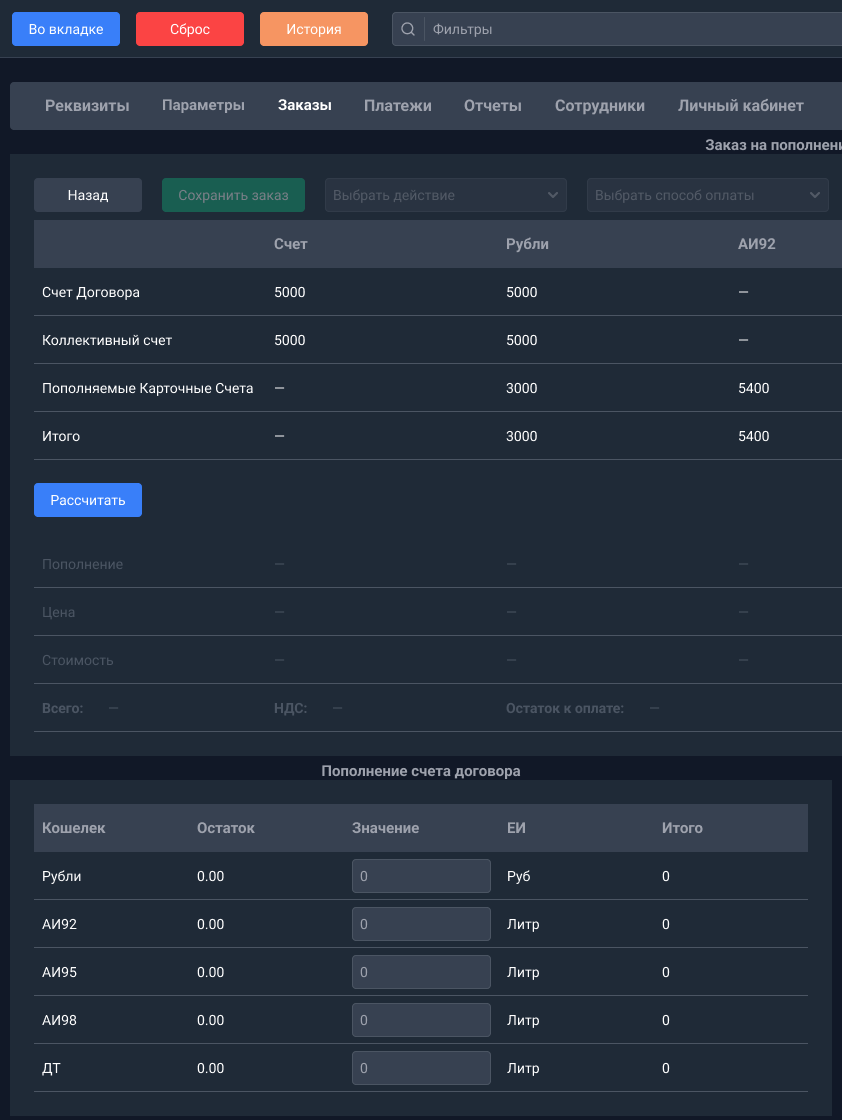The width and height of the screenshot is (842, 1120).
Task: Select the Отчеты tab
Action: click(x=493, y=106)
